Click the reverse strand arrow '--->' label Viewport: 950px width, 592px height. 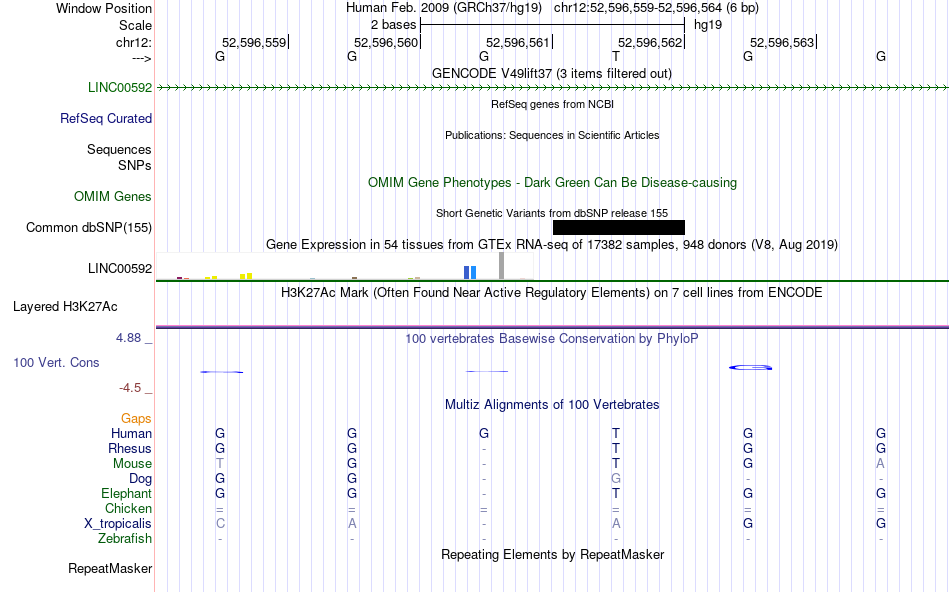point(142,58)
